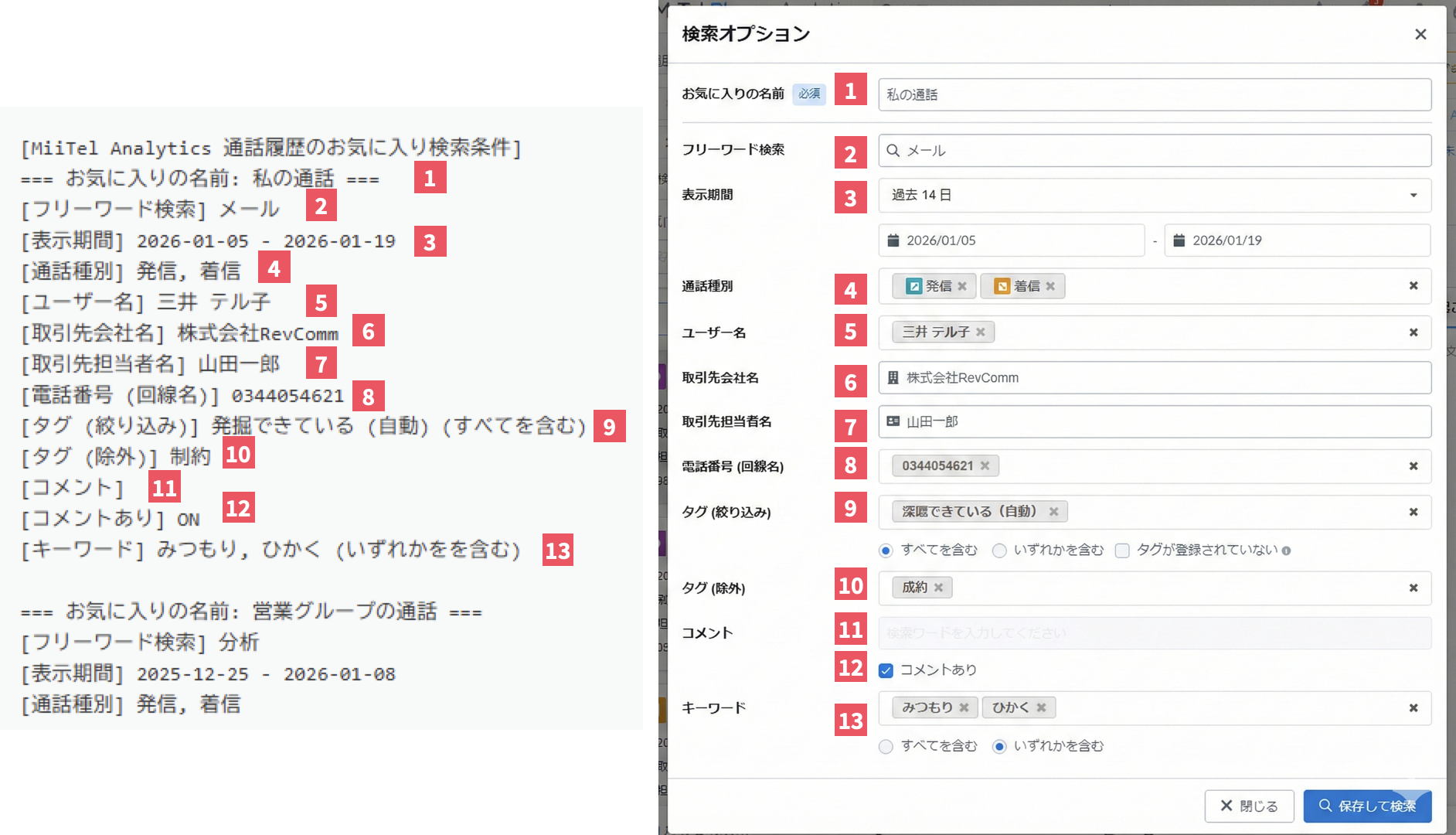Open the 電話番号 (回線名) multi-select field
Image resolution: width=1456 pixels, height=835 pixels.
click(1155, 466)
